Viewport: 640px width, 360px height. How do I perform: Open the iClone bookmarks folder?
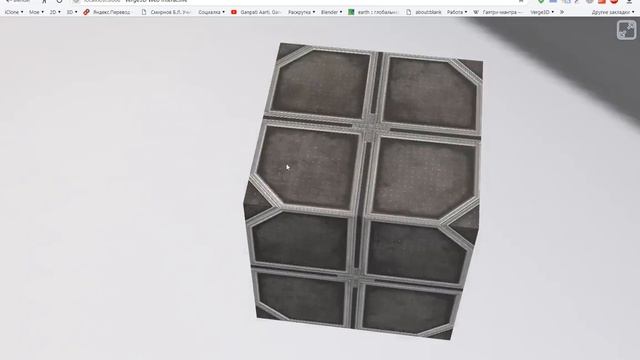coord(14,12)
